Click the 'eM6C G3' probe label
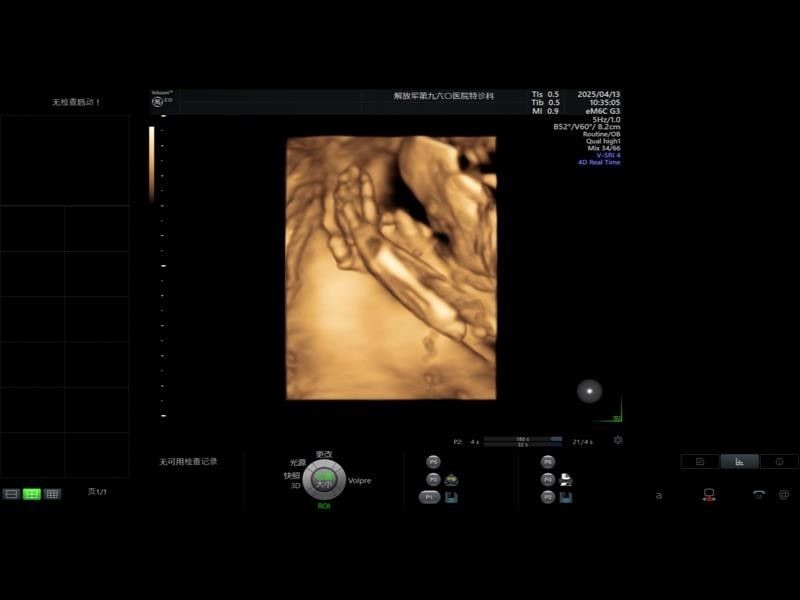 tap(603, 111)
